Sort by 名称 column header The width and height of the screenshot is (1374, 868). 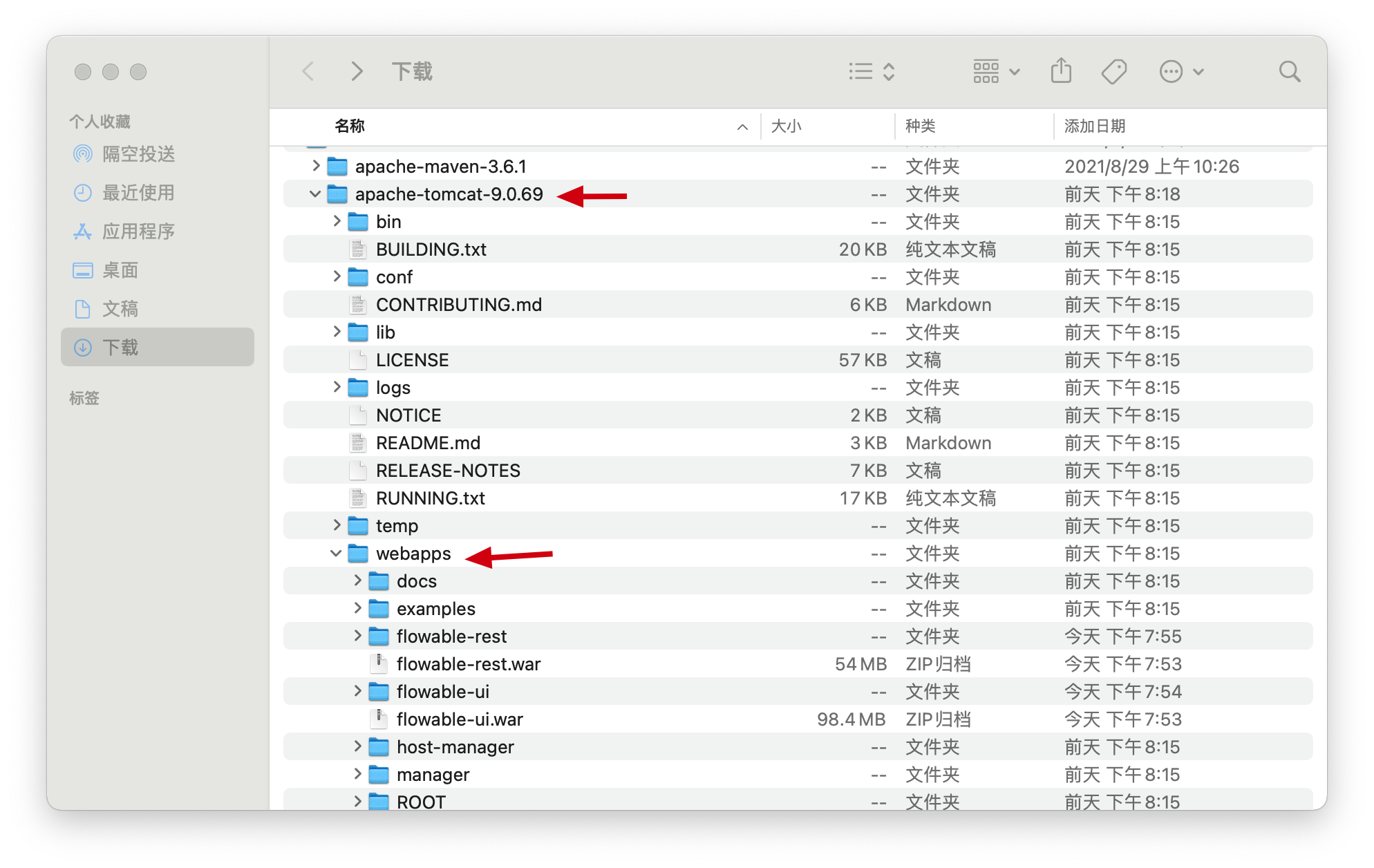[350, 126]
